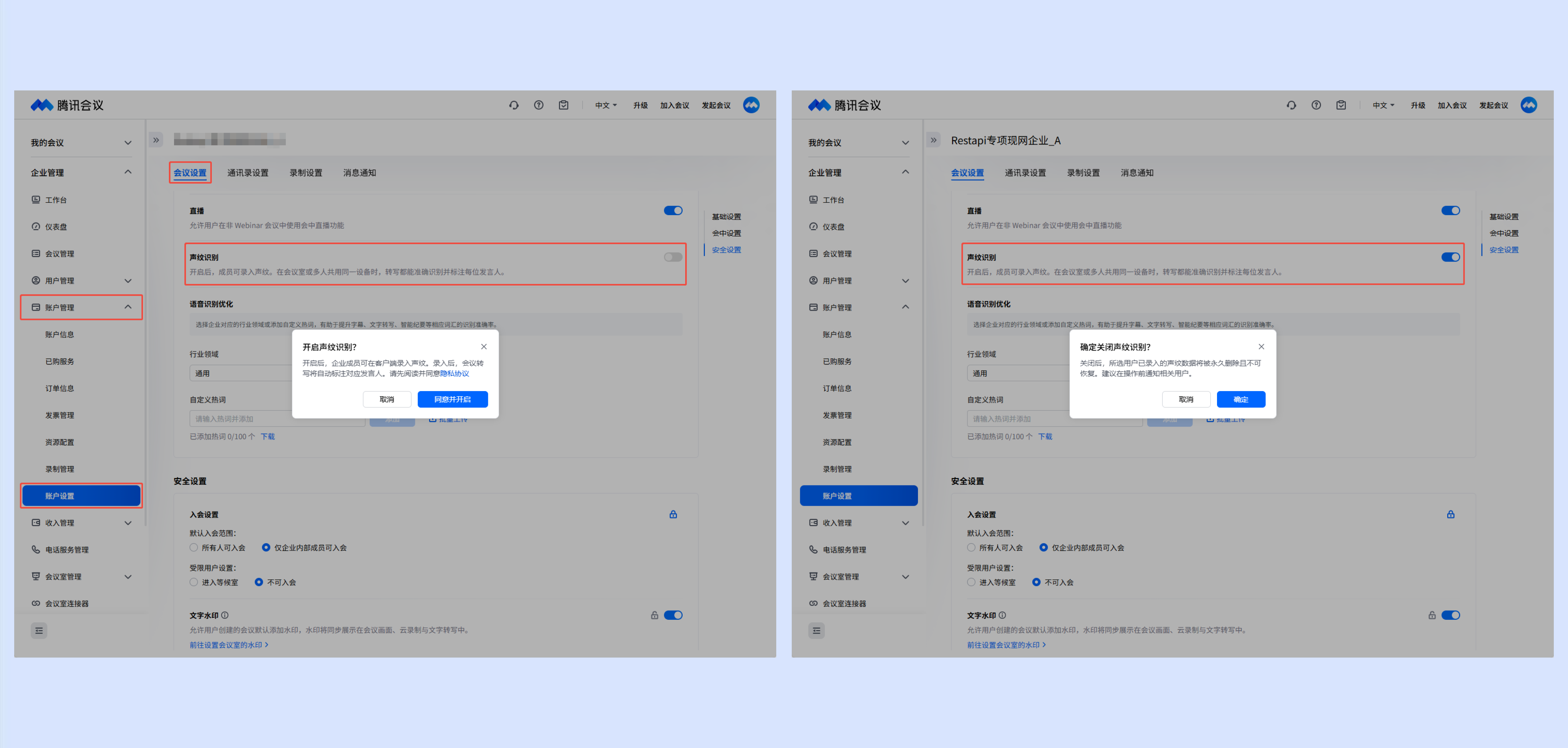Toggle 文字水印 switch in right window
1568x748 pixels.
tap(1450, 615)
